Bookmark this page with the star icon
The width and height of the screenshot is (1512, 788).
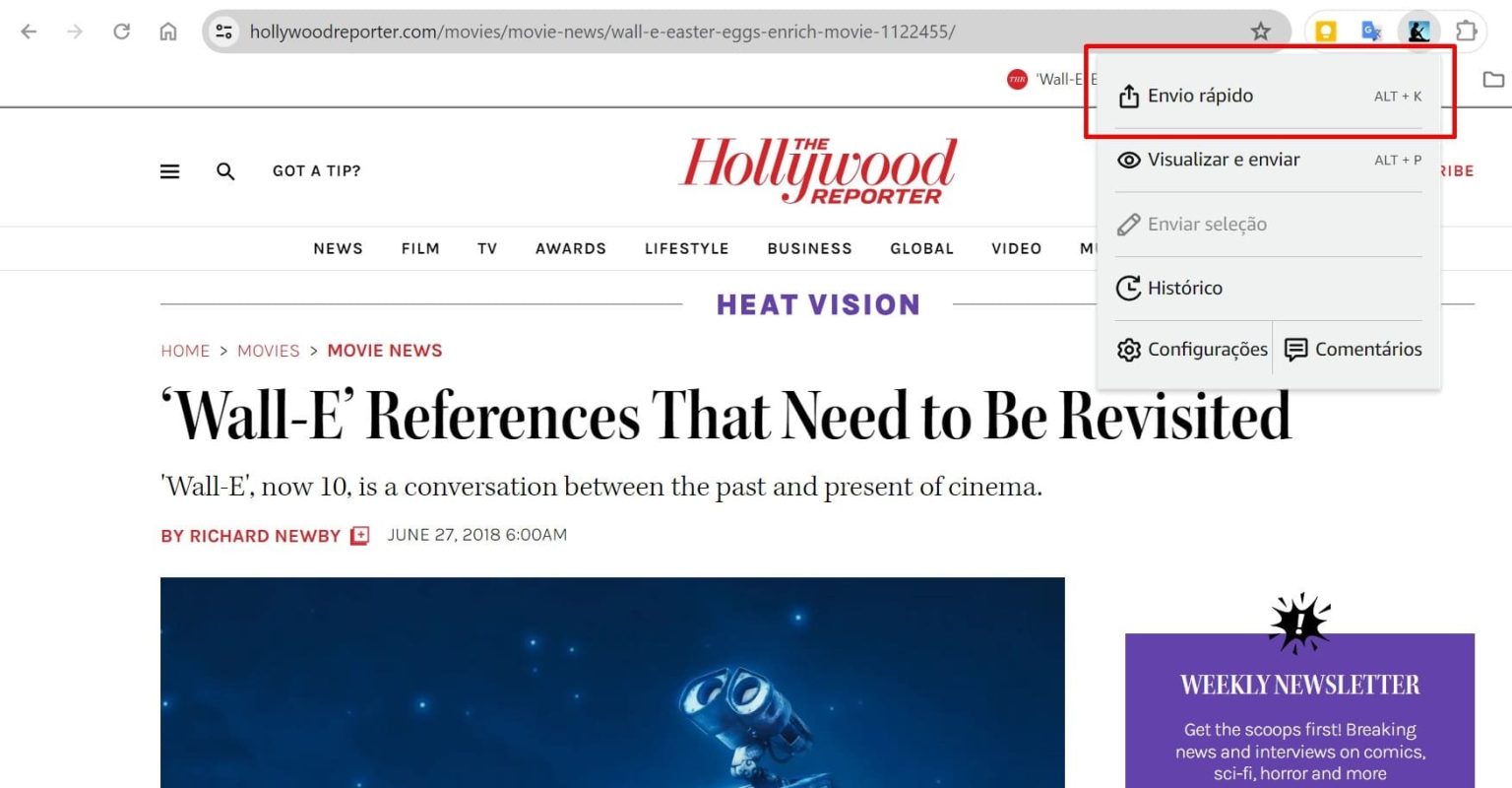[1260, 32]
